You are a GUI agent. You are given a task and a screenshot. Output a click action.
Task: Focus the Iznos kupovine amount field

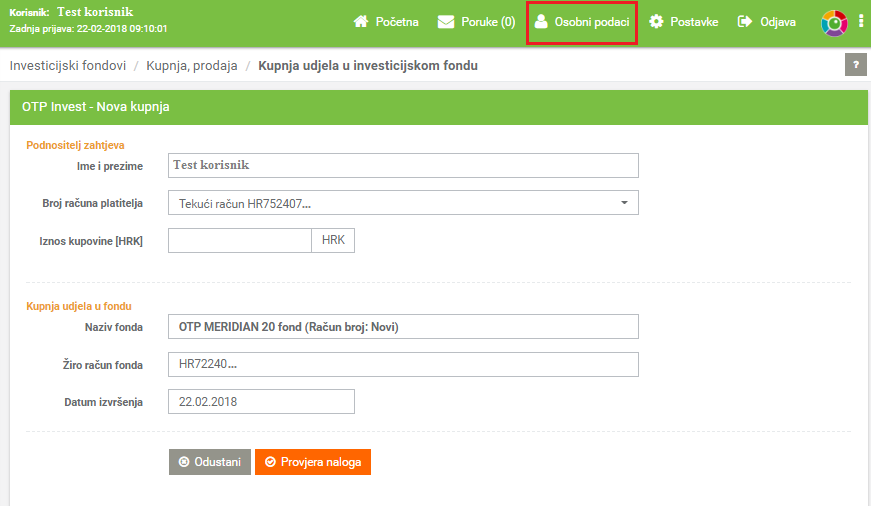[240, 241]
